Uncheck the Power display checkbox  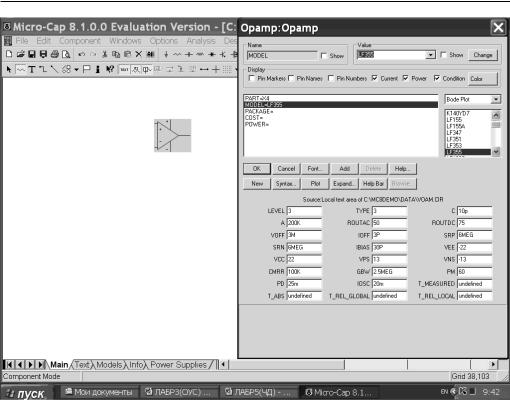405,78
